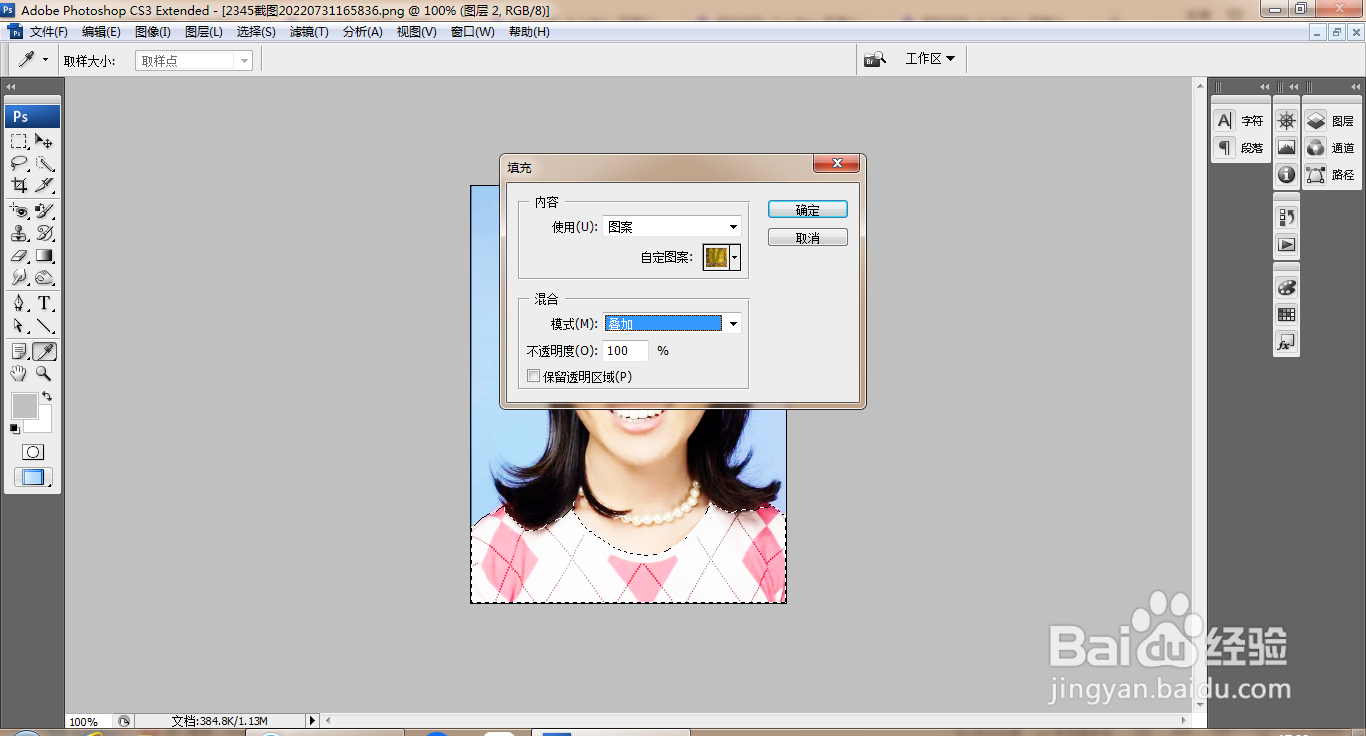1366x736 pixels.
Task: Open the Histogram panel icon
Action: [x=1286, y=148]
